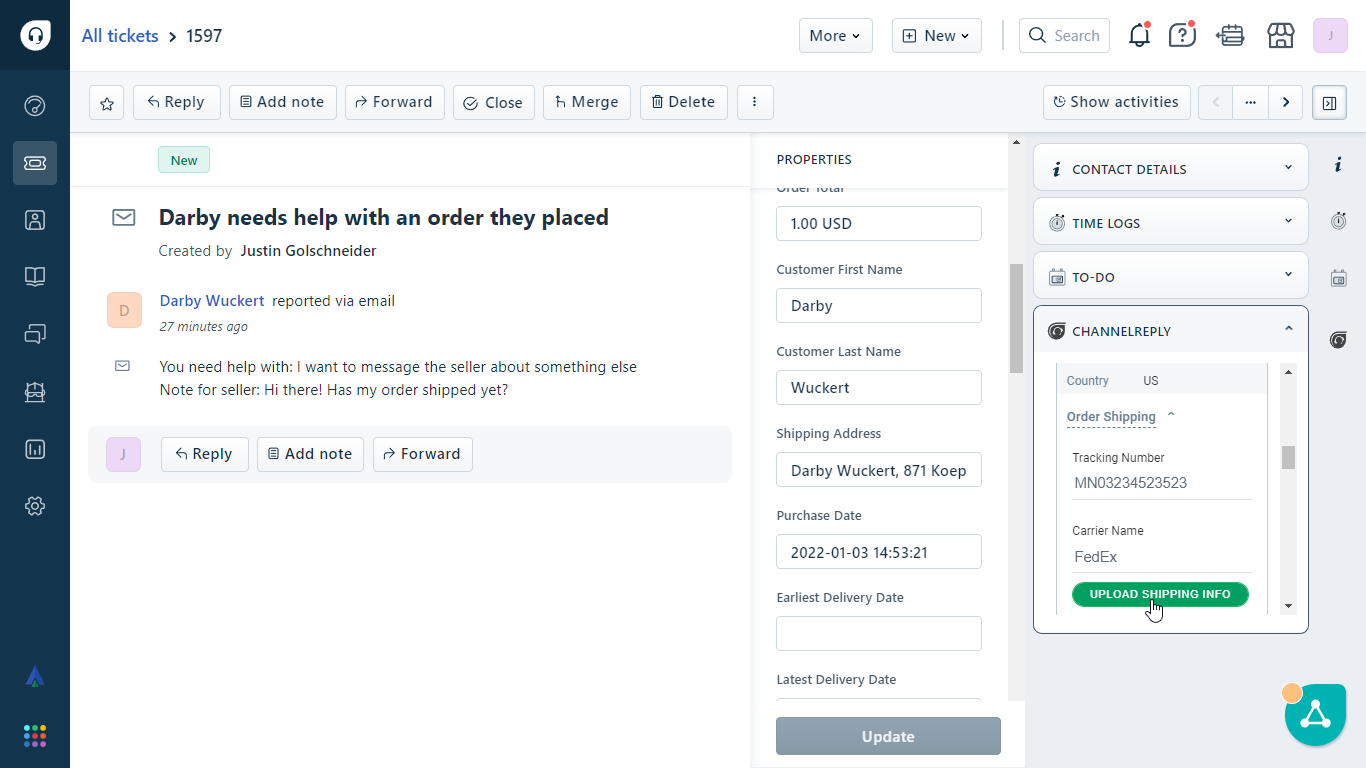
Task: Open the More dropdown
Action: click(836, 35)
